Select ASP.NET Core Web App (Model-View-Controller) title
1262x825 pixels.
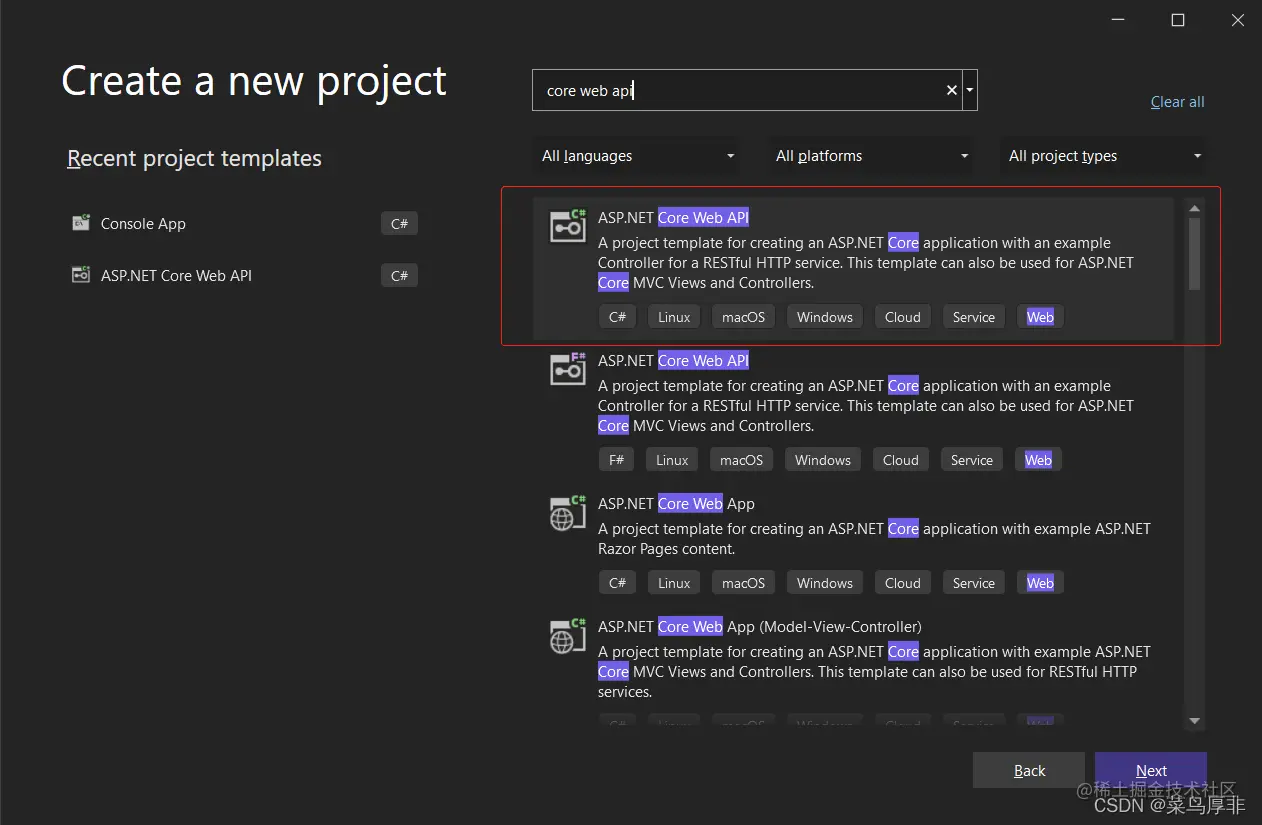760,626
